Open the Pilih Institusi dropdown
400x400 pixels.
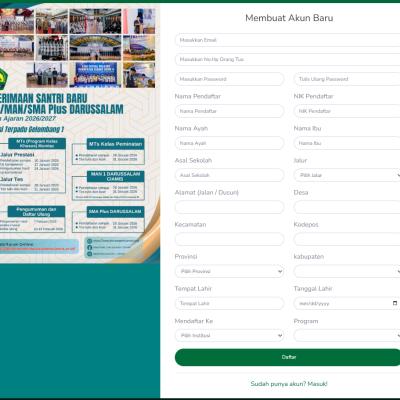point(229,335)
